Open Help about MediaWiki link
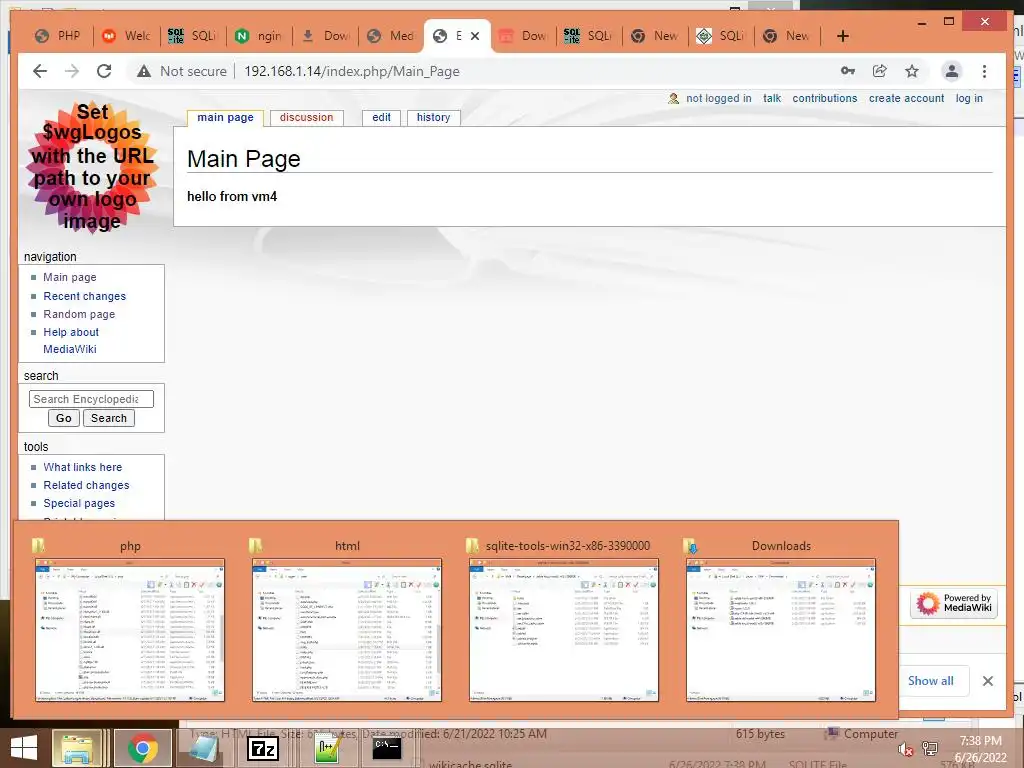1024x768 pixels. pos(71,341)
